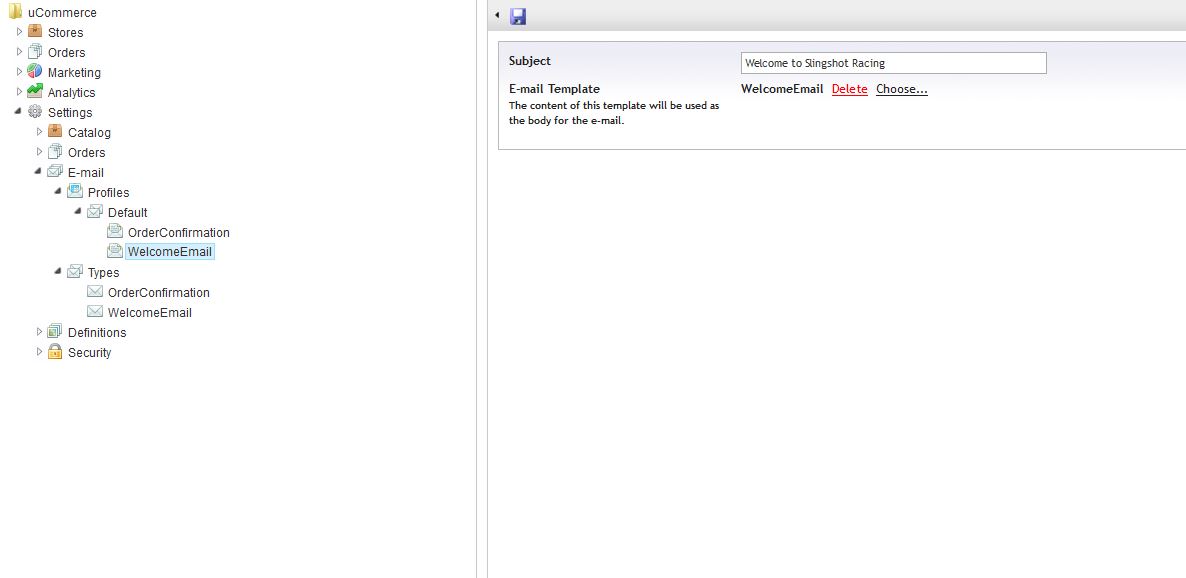
Task: Select WelcomeEmail label under Types
Action: [150, 312]
